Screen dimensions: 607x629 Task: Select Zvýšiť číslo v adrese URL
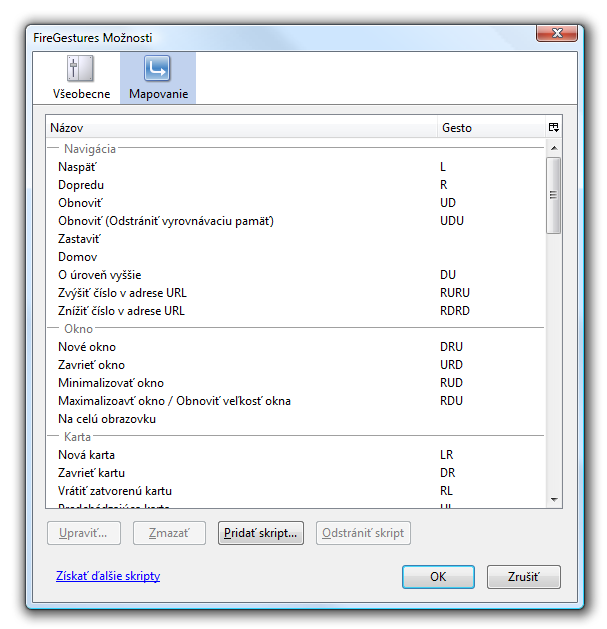[296, 293]
